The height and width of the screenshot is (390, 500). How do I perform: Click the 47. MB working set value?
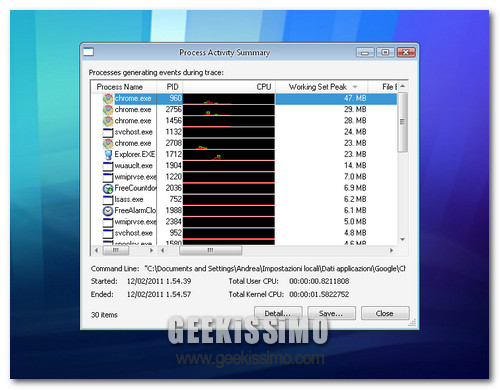[355, 98]
